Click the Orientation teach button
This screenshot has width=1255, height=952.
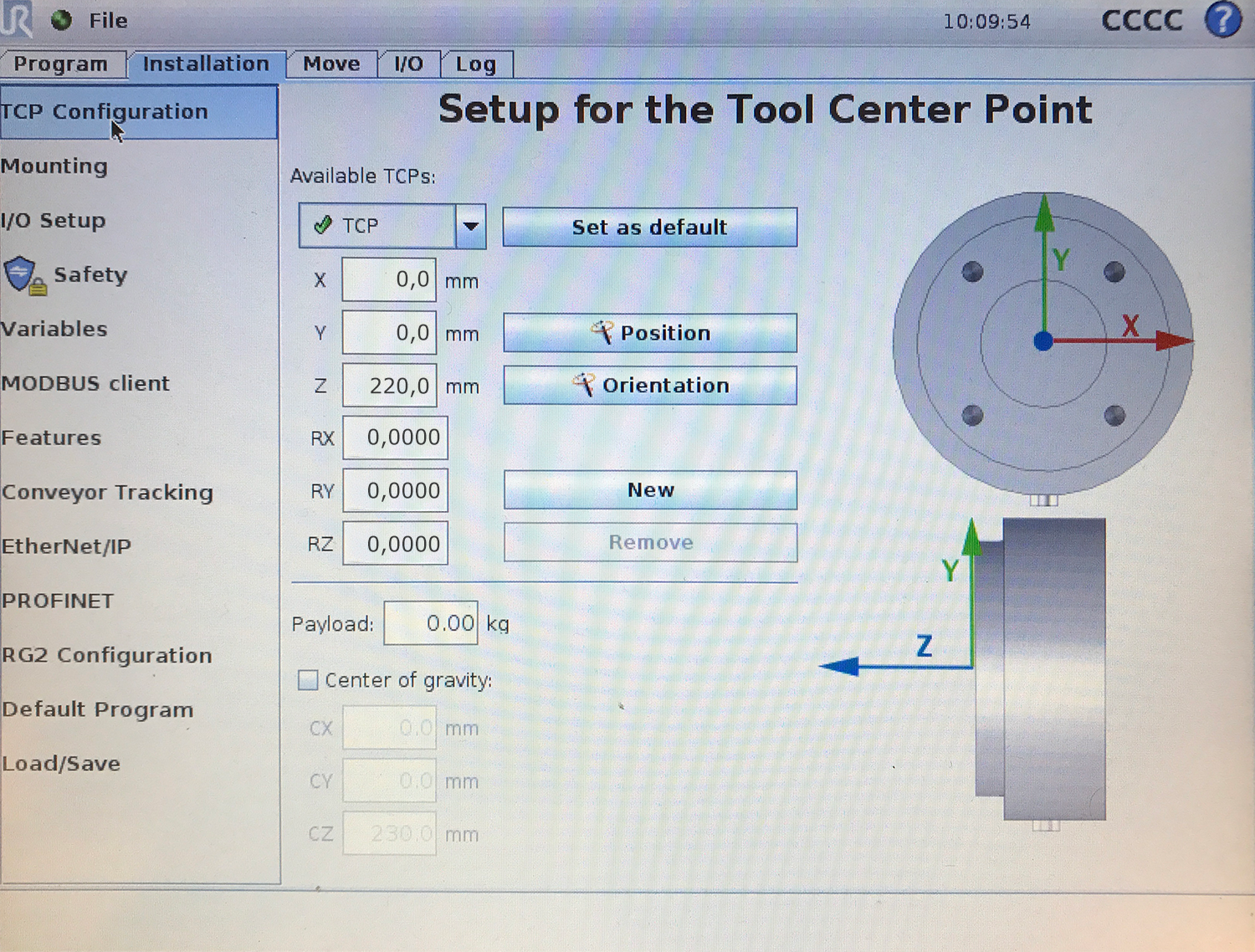pyautogui.click(x=650, y=386)
